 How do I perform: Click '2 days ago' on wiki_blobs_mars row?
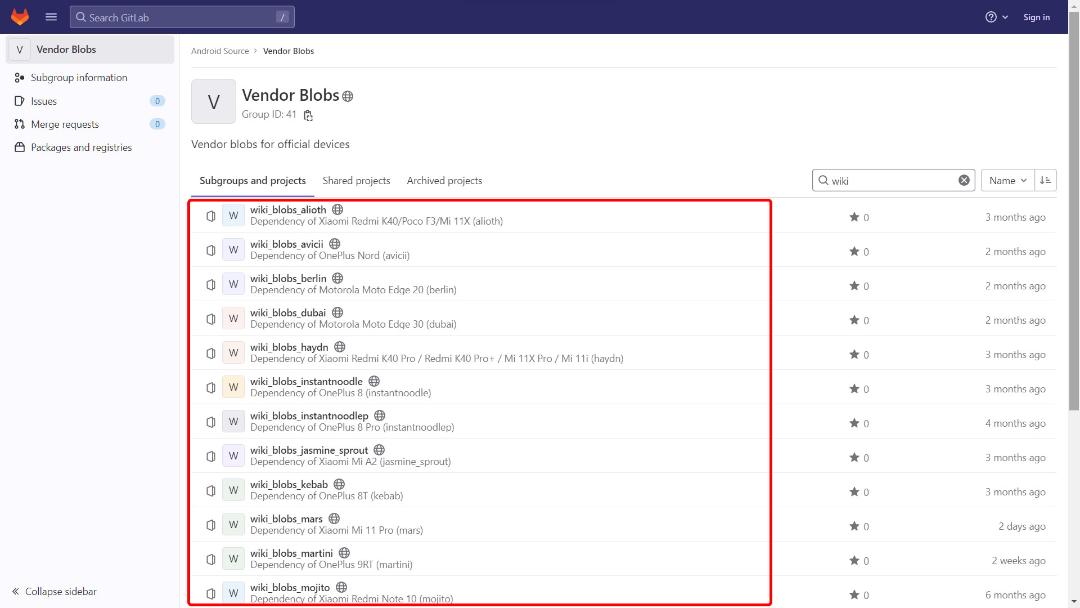point(1021,526)
